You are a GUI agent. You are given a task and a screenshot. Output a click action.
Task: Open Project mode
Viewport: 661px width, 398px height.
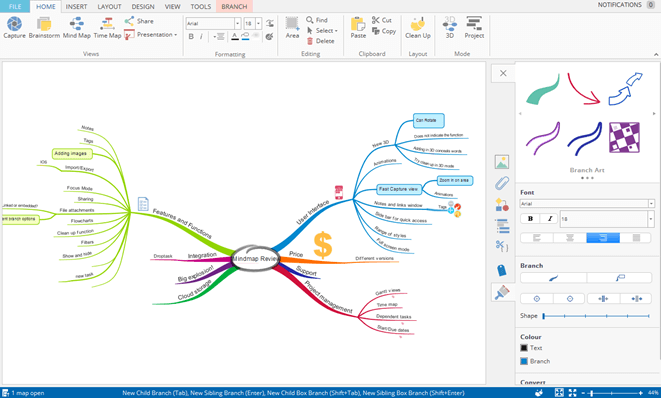point(474,27)
